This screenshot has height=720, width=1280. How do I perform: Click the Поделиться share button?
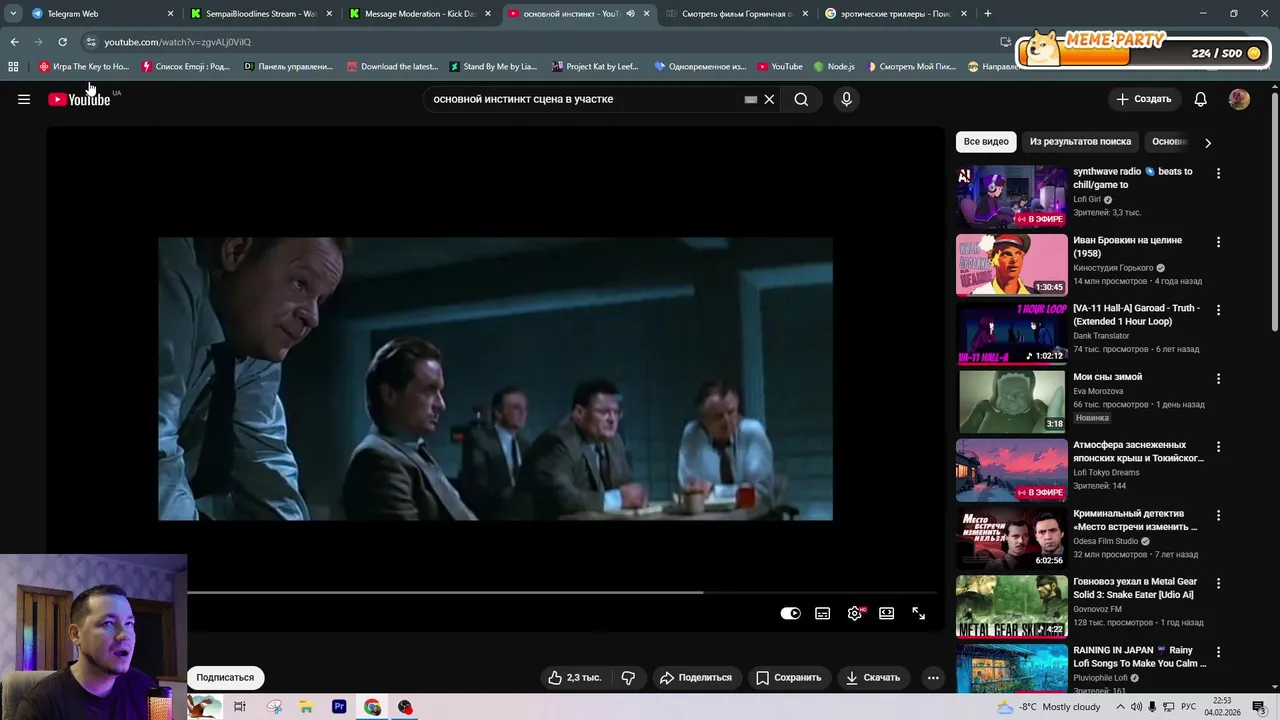696,677
